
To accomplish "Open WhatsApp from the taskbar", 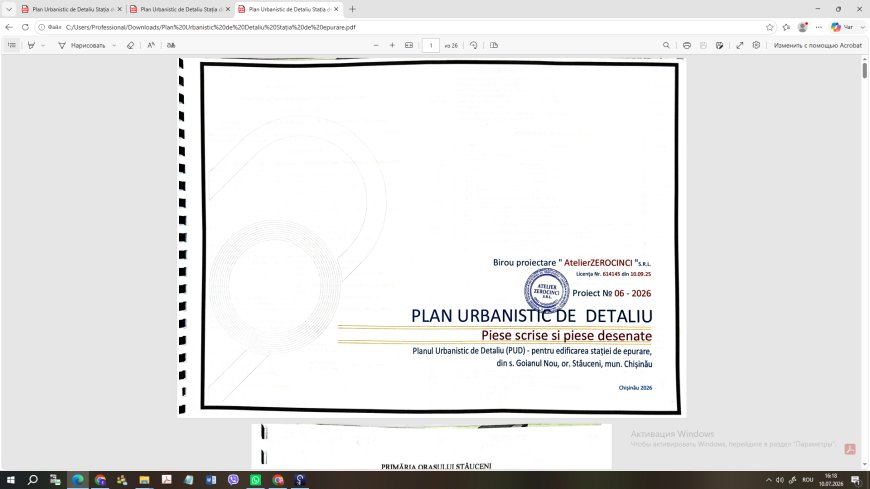I will (x=255, y=480).
